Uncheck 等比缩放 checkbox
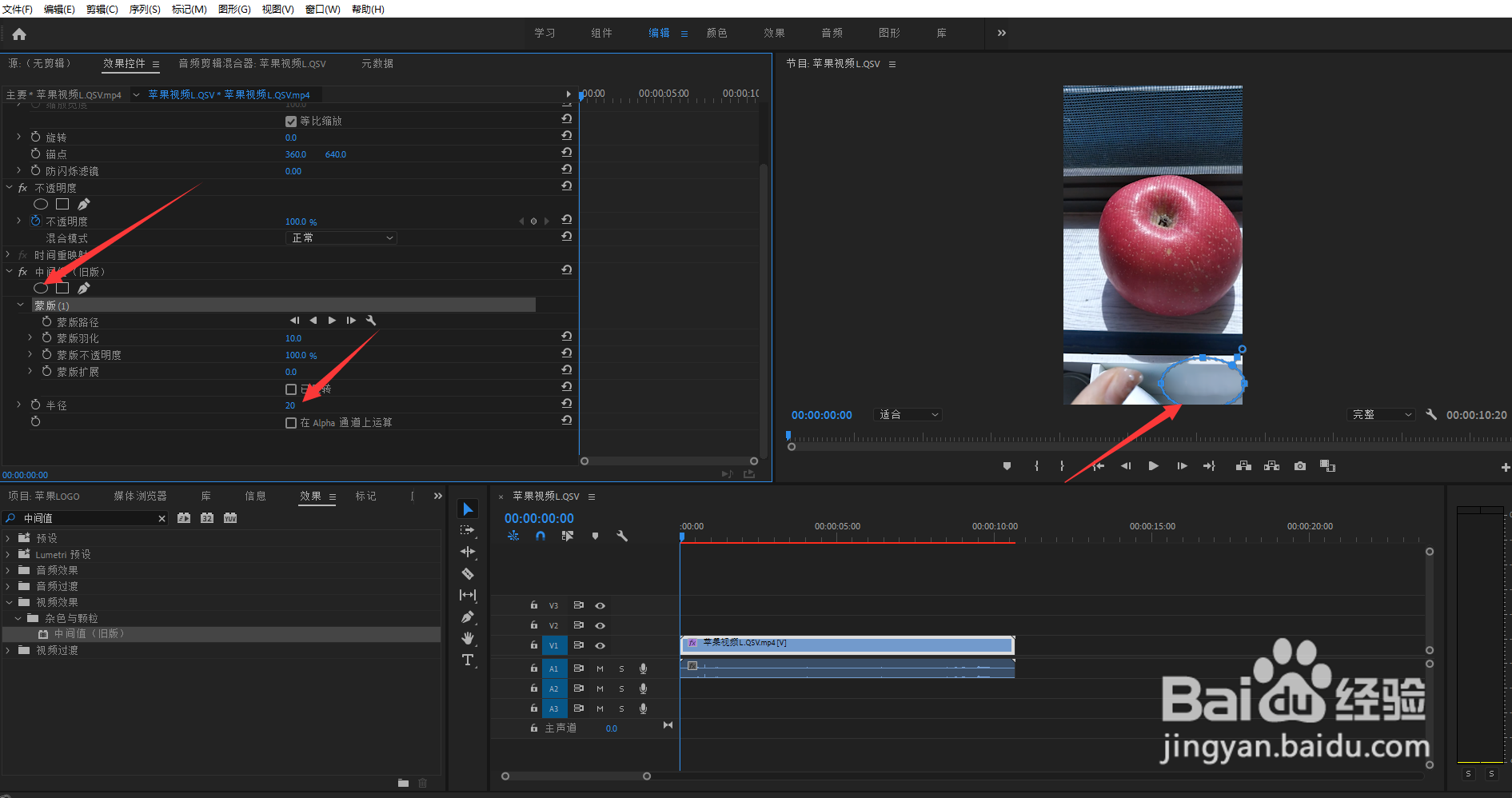 (291, 122)
